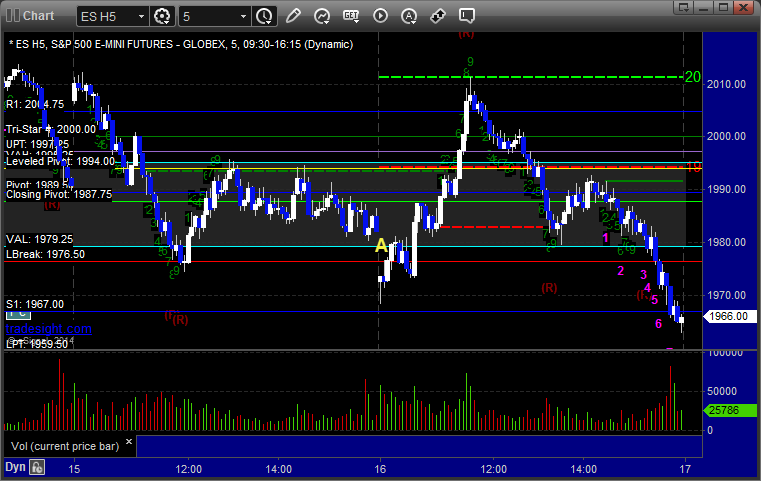The height and width of the screenshot is (481, 761).
Task: Click the green 9 above the high candle
Action: [470, 62]
